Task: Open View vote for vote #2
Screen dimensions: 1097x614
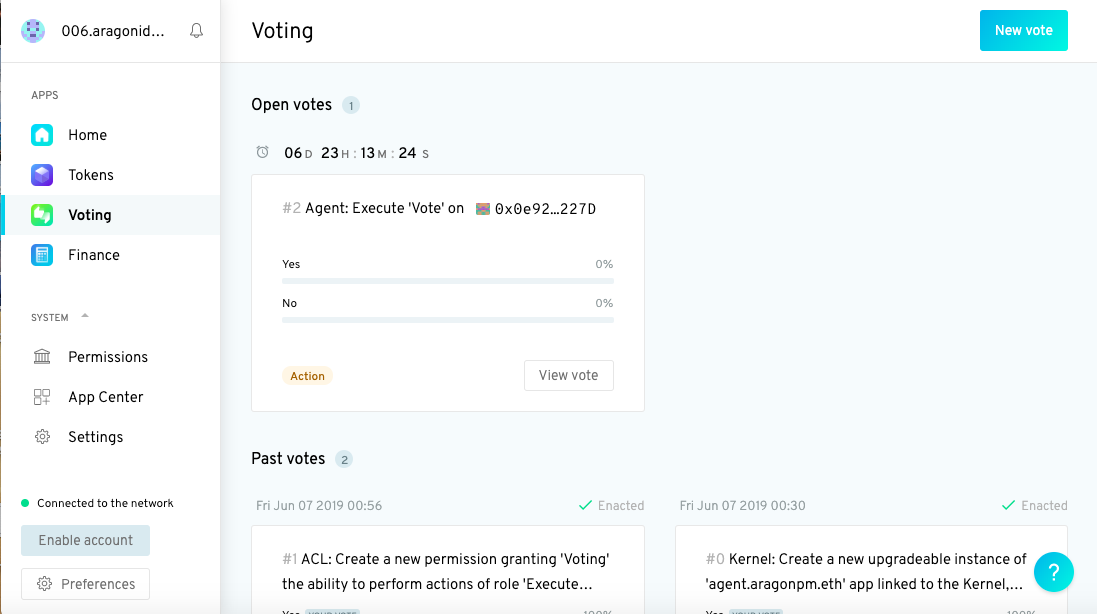Action: click(x=569, y=376)
